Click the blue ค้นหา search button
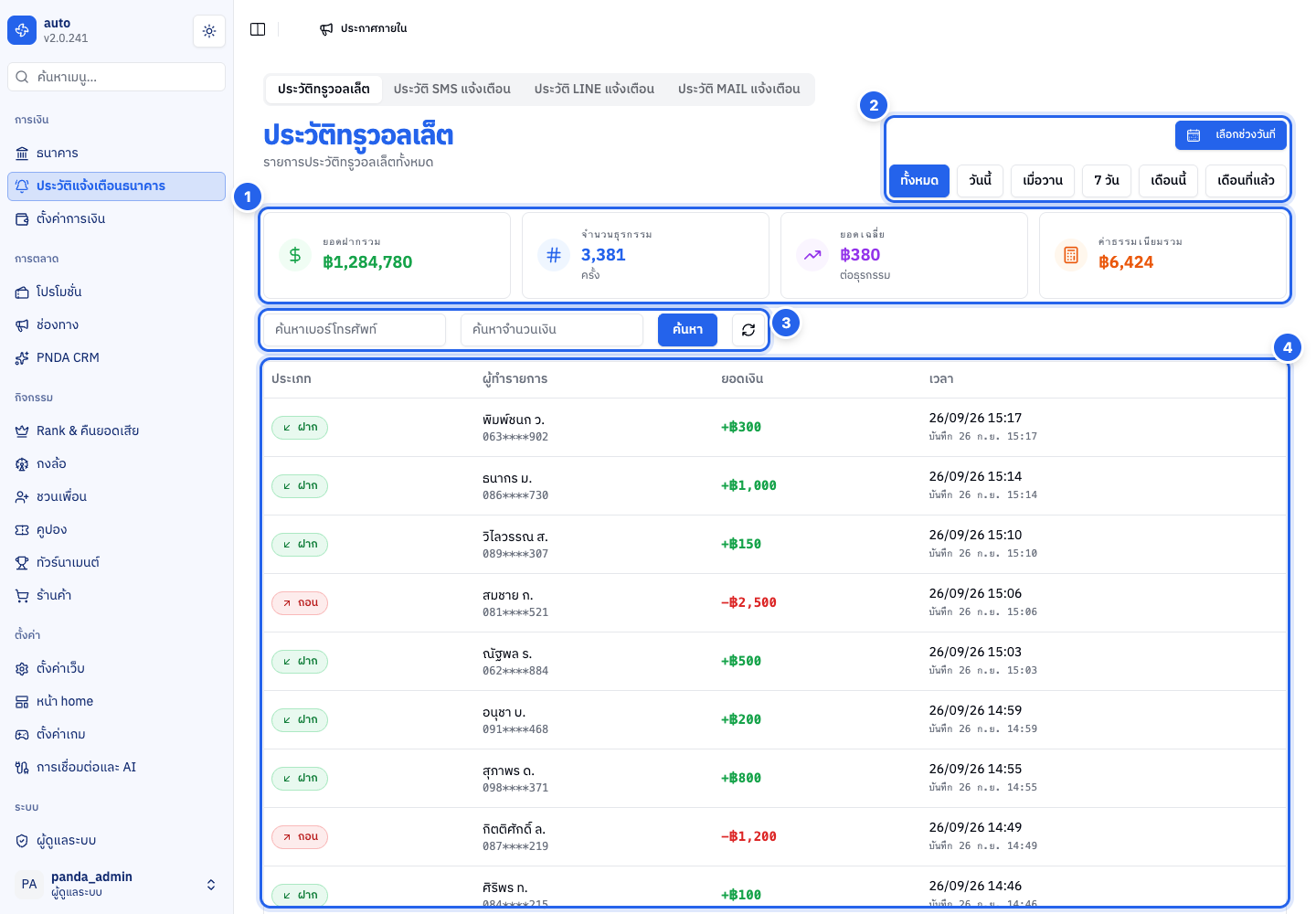Screen dimensions: 1316x914 tap(687, 330)
